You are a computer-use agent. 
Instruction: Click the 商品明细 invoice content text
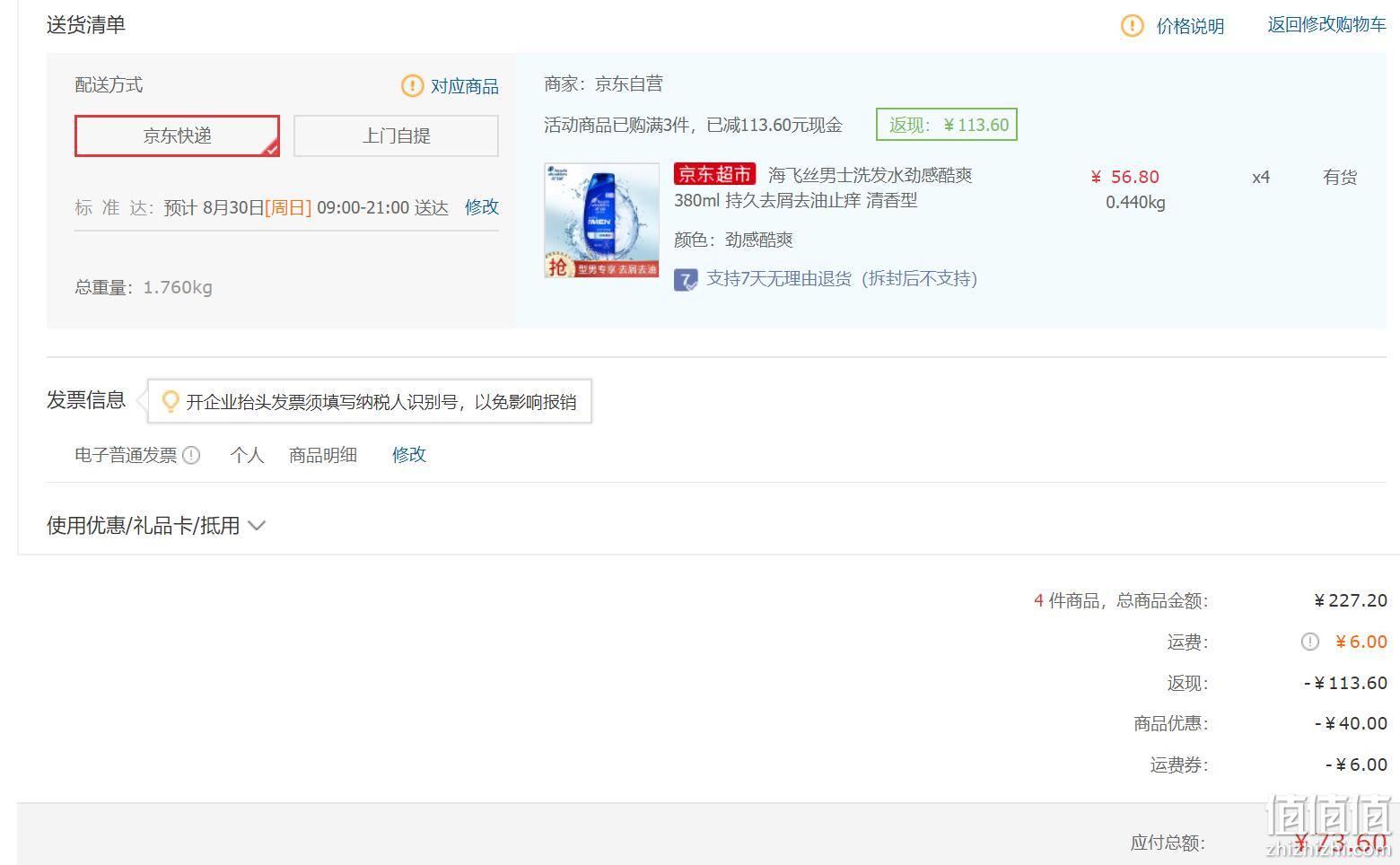click(323, 455)
